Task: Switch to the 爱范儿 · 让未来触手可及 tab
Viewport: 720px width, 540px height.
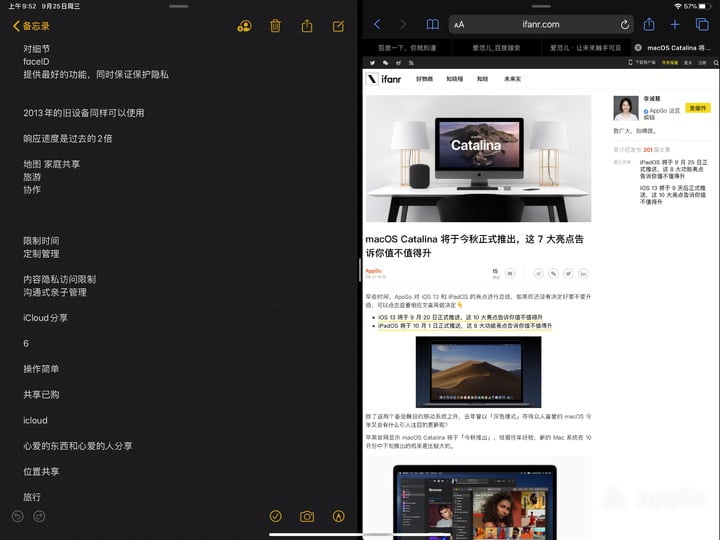Action: click(x=585, y=48)
